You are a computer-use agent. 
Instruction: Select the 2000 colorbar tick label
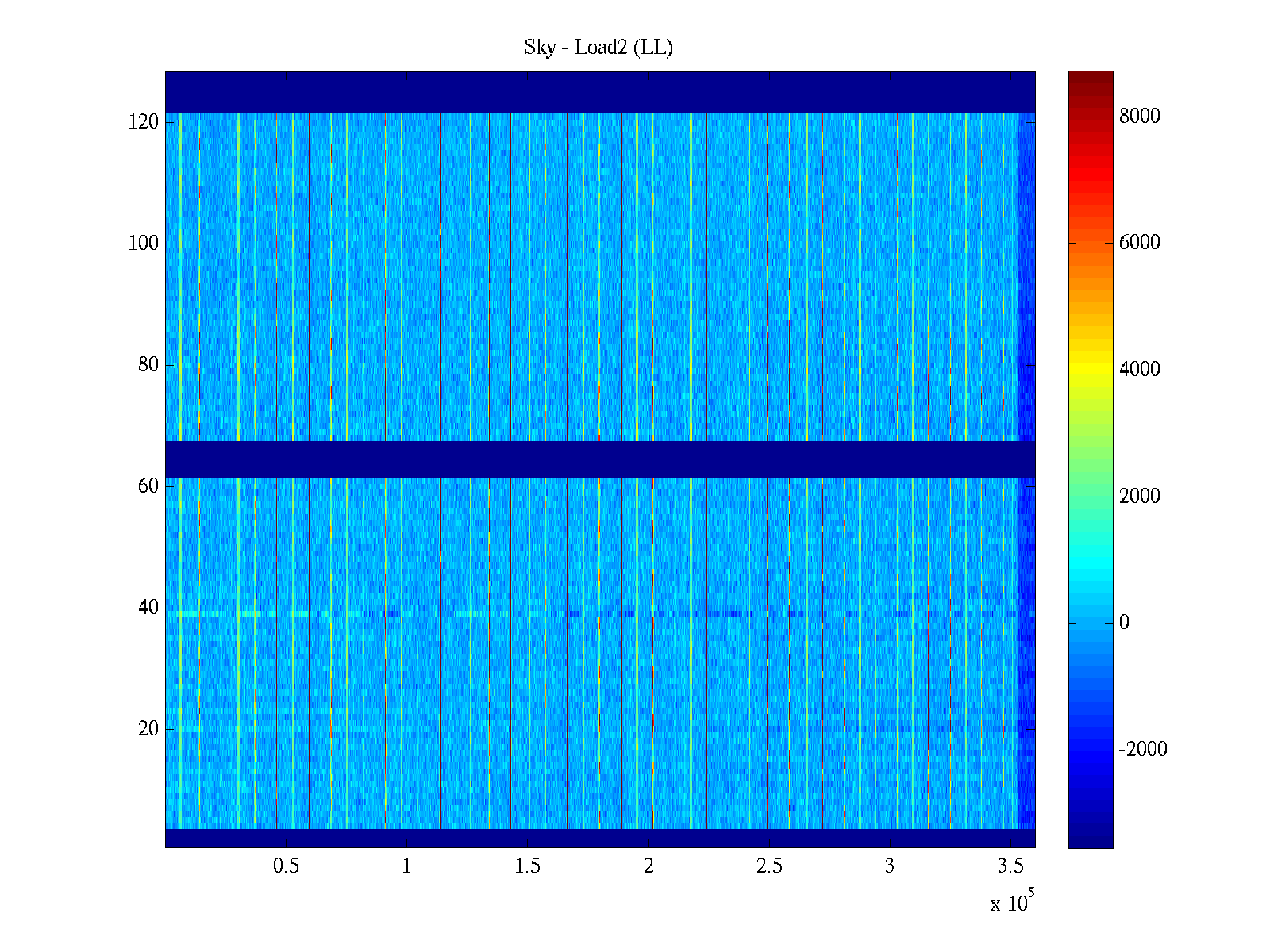1139,497
